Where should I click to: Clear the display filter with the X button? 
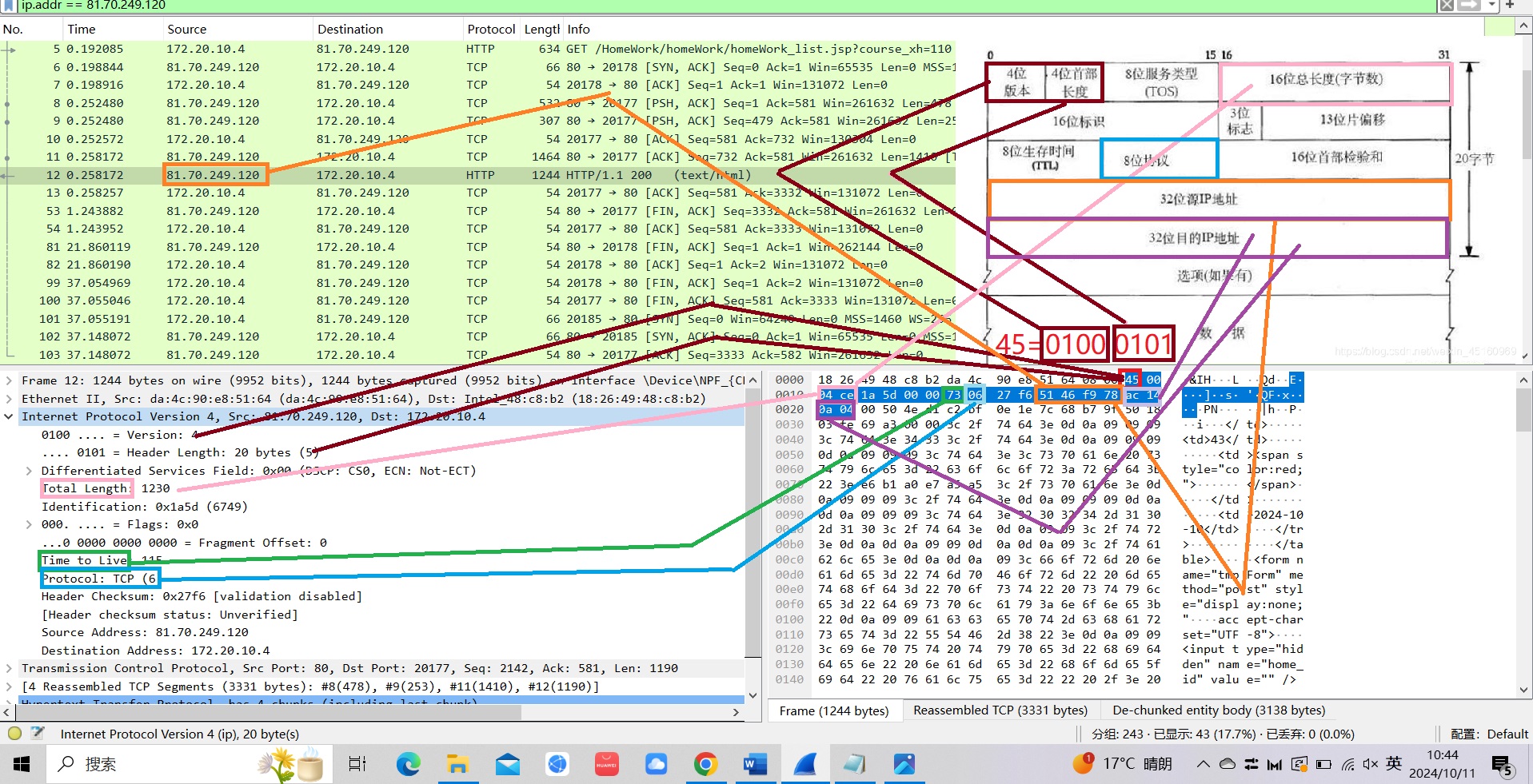coord(1447,6)
